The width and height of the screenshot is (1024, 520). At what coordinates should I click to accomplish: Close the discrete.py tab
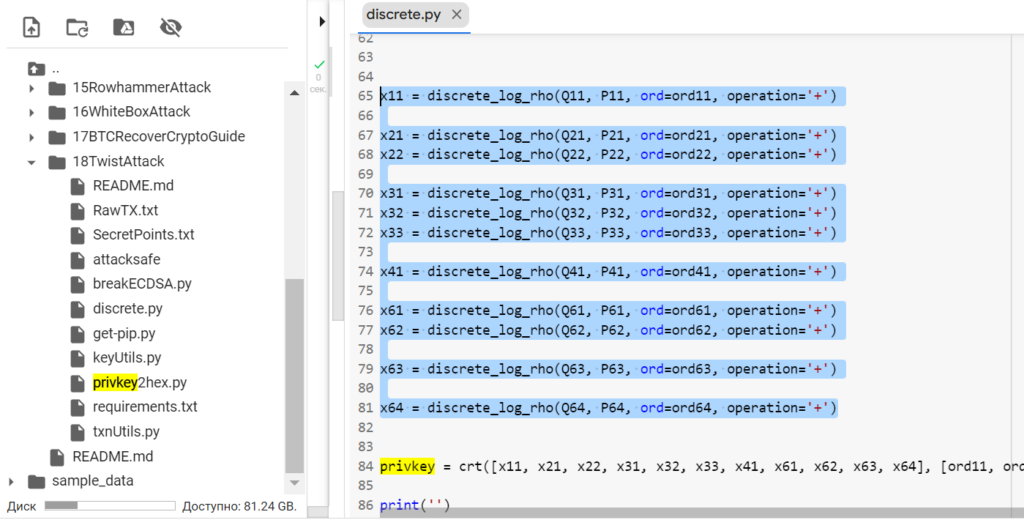click(456, 15)
